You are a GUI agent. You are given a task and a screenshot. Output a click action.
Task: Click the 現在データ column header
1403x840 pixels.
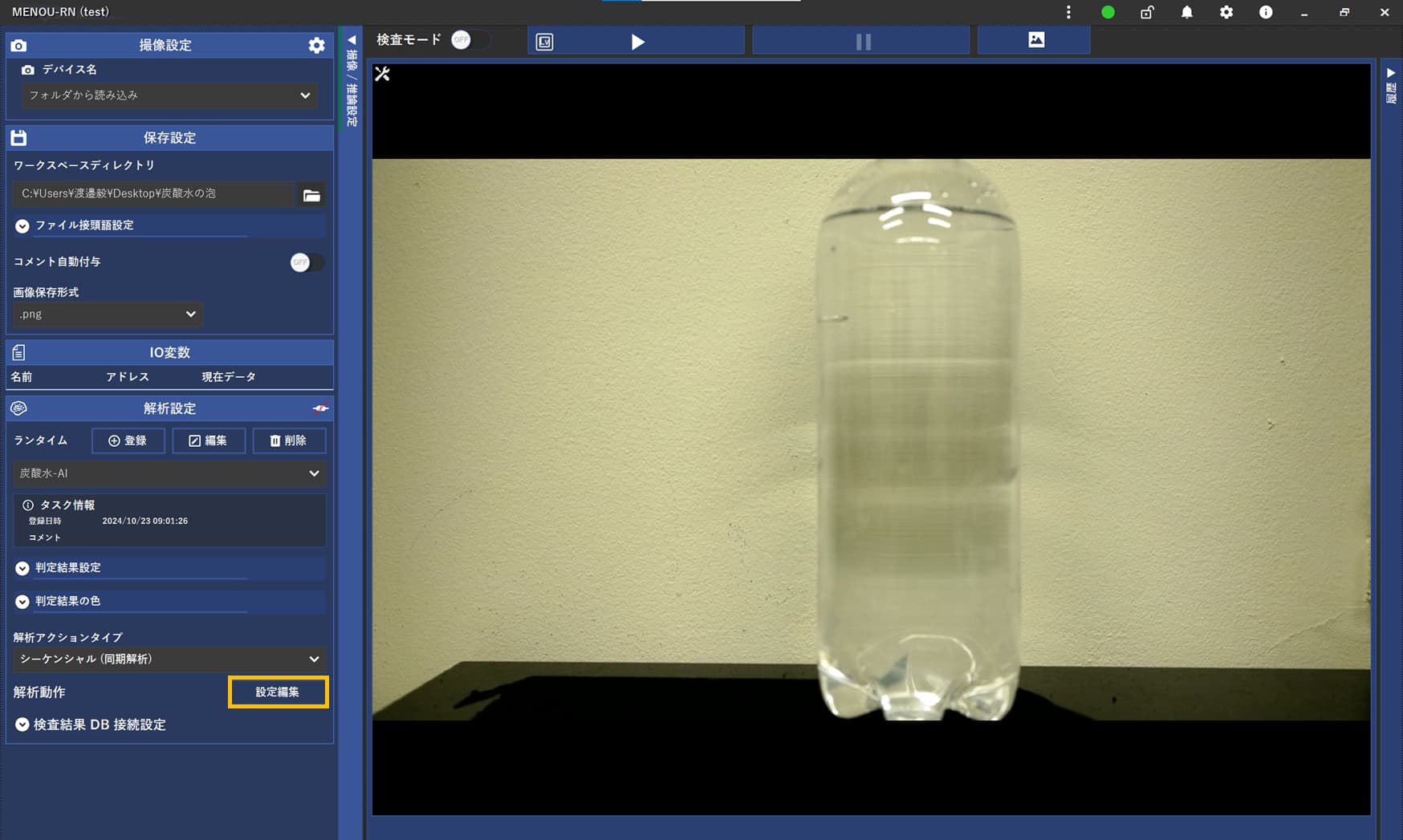coord(229,377)
